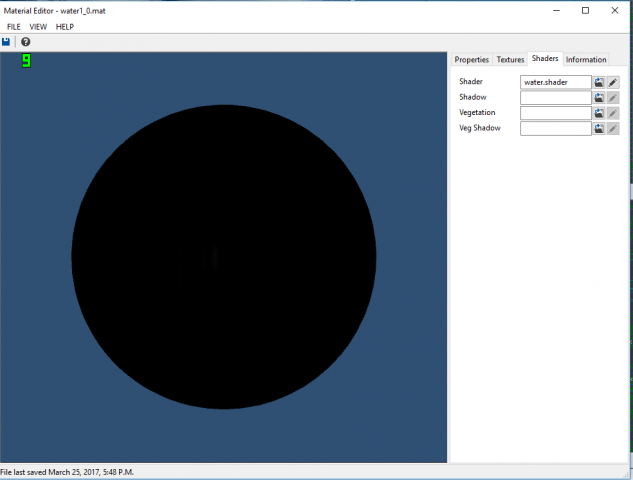This screenshot has height=480, width=633.
Task: Click the pencil icon in the Vegetation row
Action: coord(613,113)
